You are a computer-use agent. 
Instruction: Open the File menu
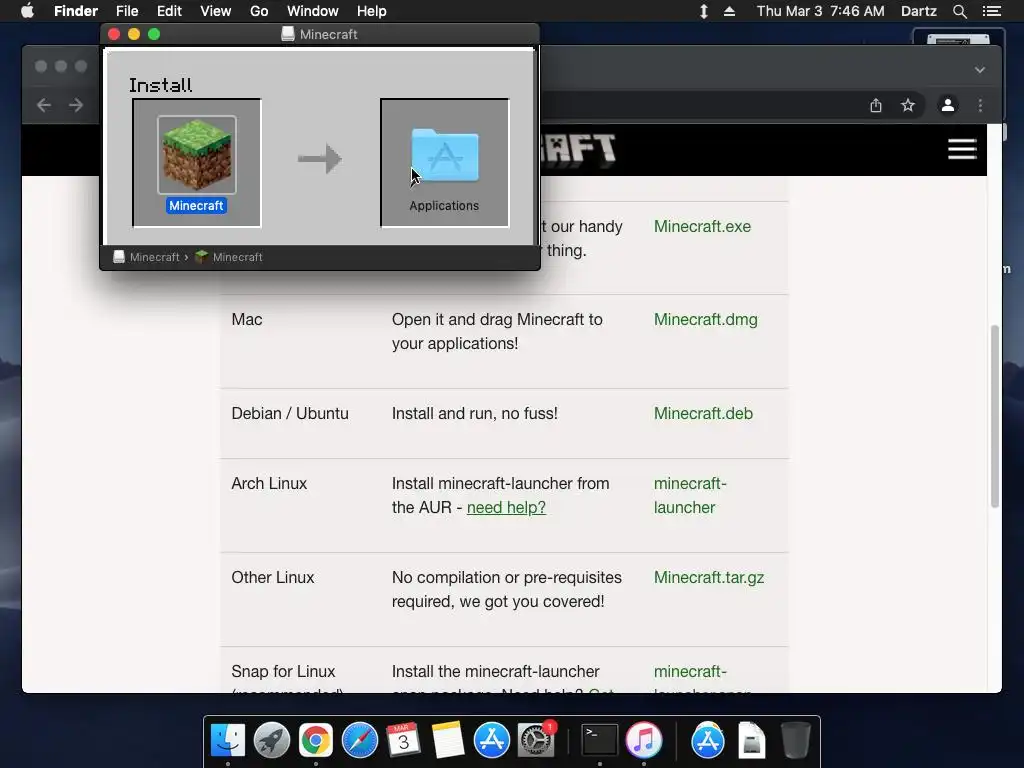pyautogui.click(x=127, y=11)
